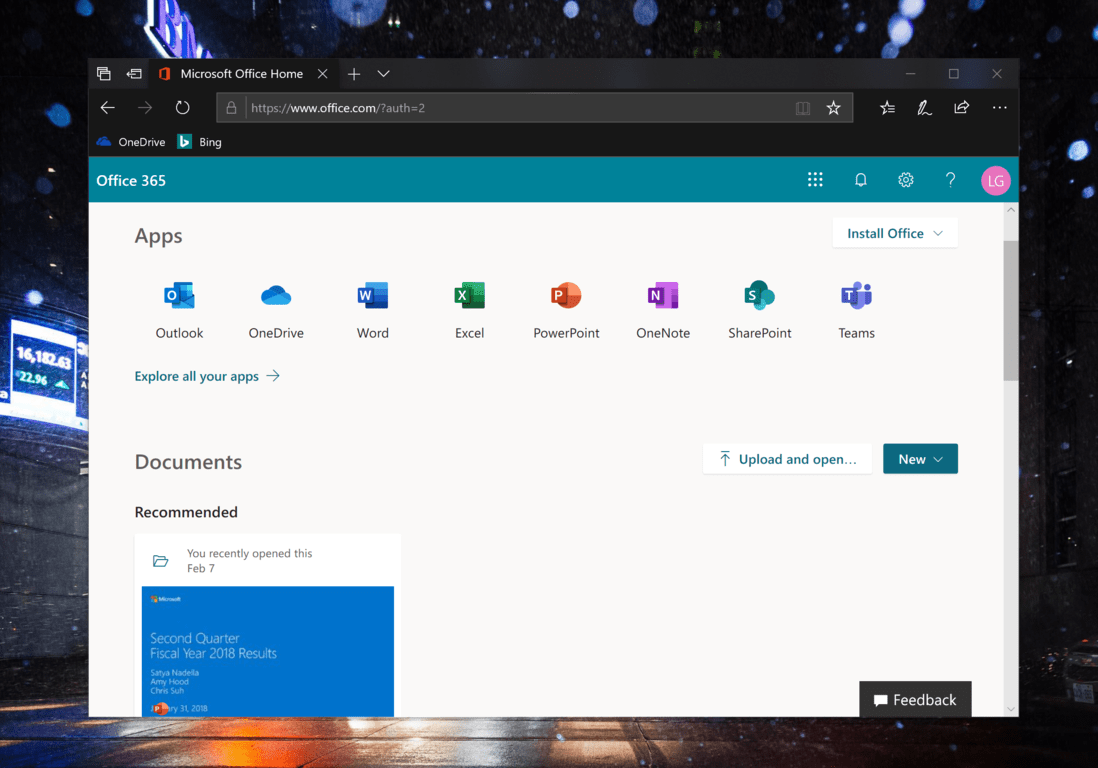Open the New document dropdown
The height and width of the screenshot is (768, 1098).
click(x=920, y=458)
